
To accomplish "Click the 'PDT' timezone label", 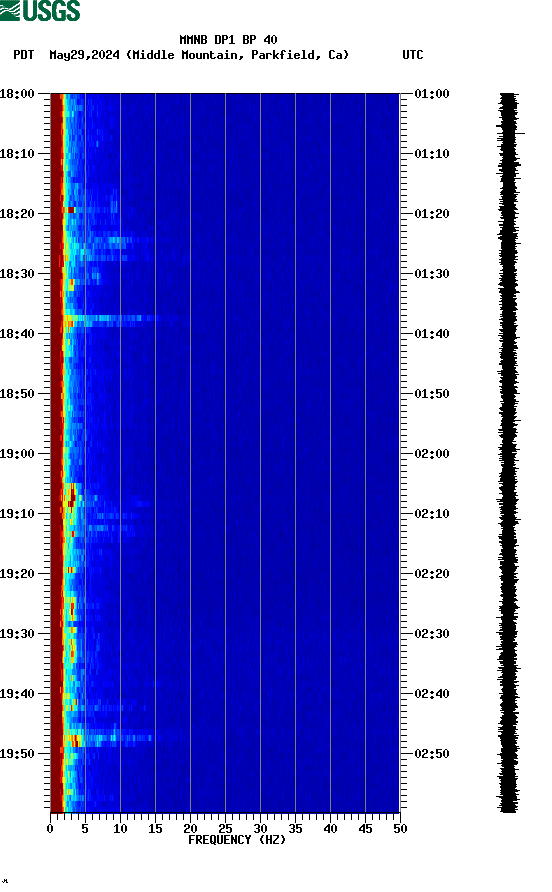I will coord(24,55).
